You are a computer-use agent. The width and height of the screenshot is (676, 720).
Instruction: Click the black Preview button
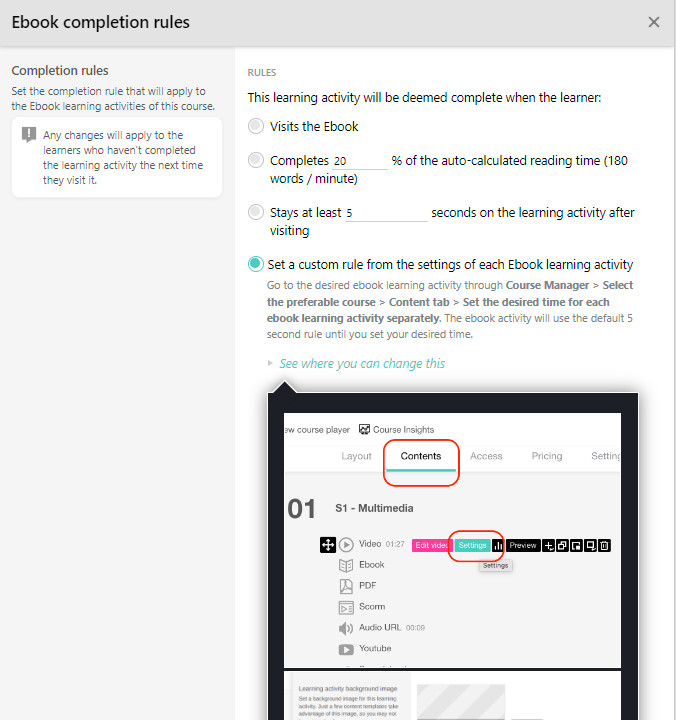(523, 545)
